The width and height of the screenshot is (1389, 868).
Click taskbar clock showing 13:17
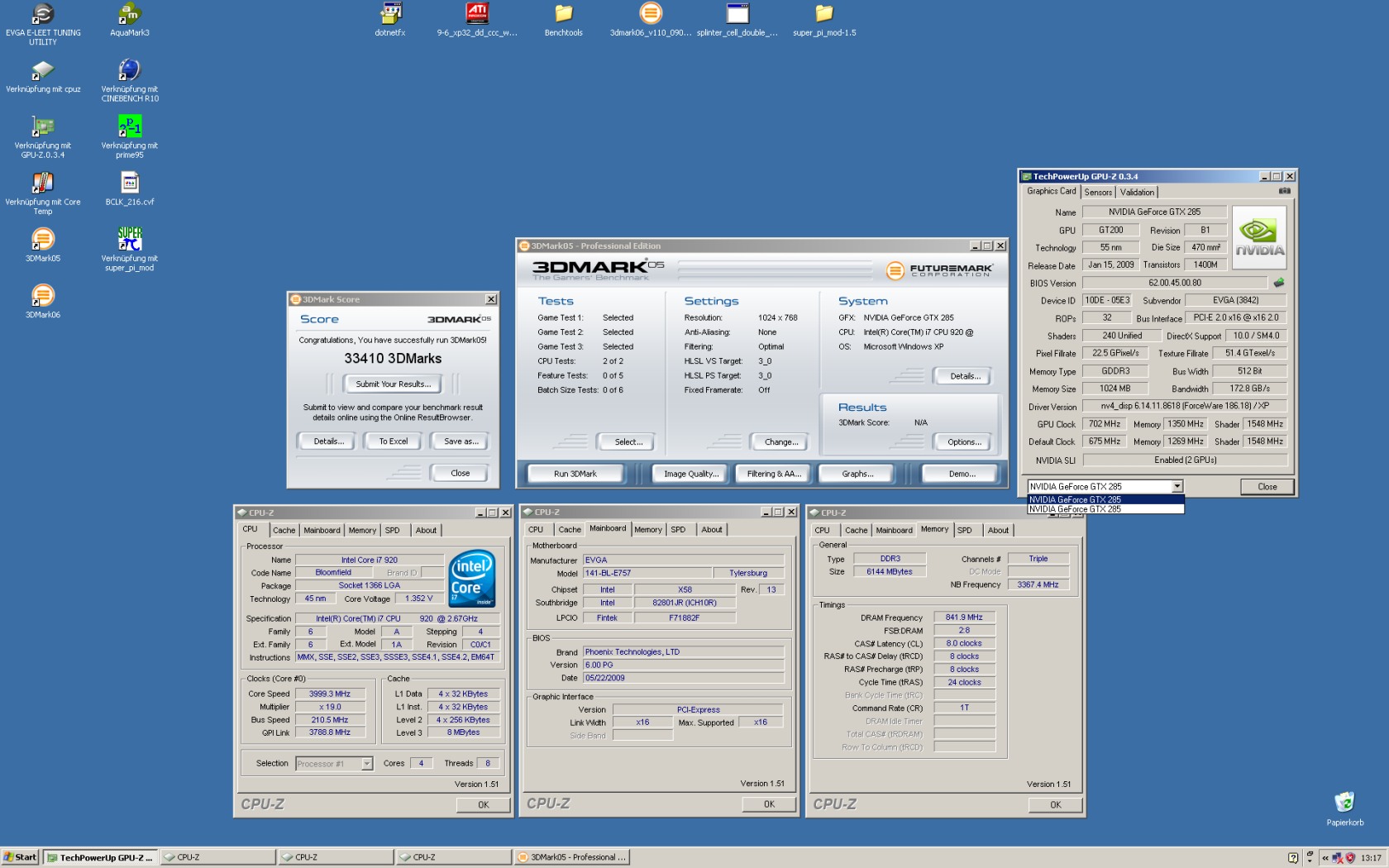click(x=1371, y=858)
